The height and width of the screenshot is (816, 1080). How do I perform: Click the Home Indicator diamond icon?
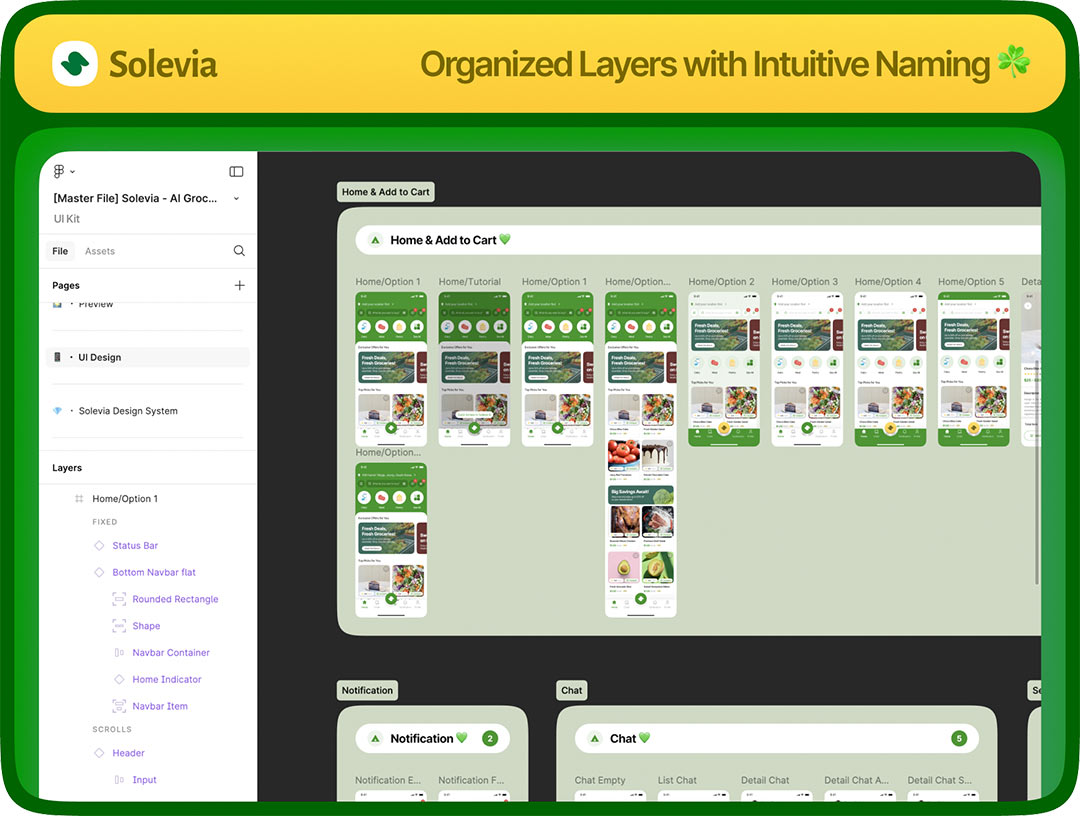tap(119, 680)
